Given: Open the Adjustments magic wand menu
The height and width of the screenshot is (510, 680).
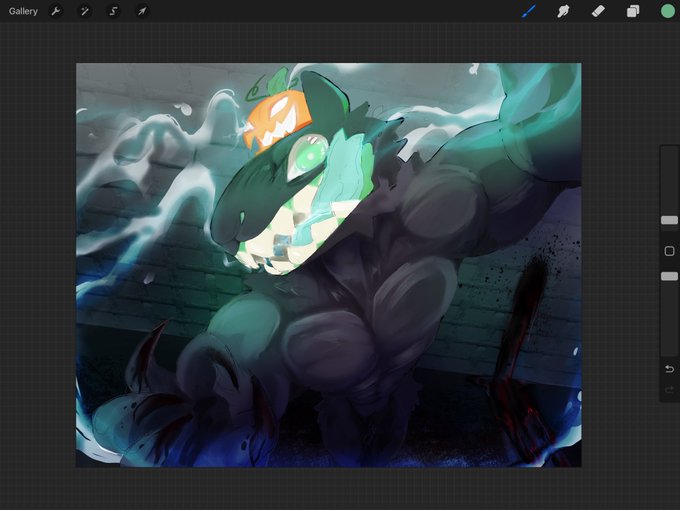Looking at the screenshot, I should (x=85, y=11).
